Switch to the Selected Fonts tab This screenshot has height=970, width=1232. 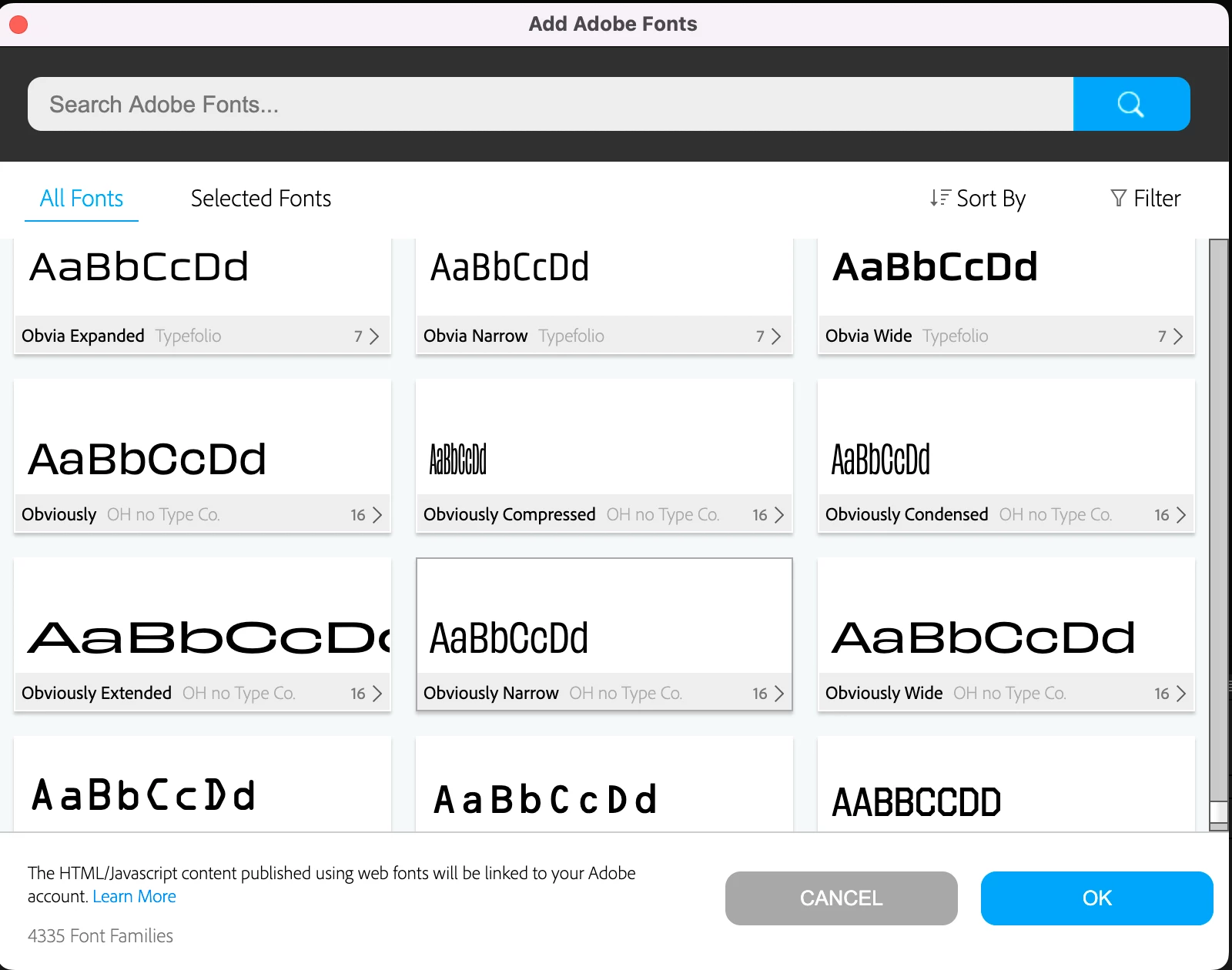pyautogui.click(x=261, y=199)
